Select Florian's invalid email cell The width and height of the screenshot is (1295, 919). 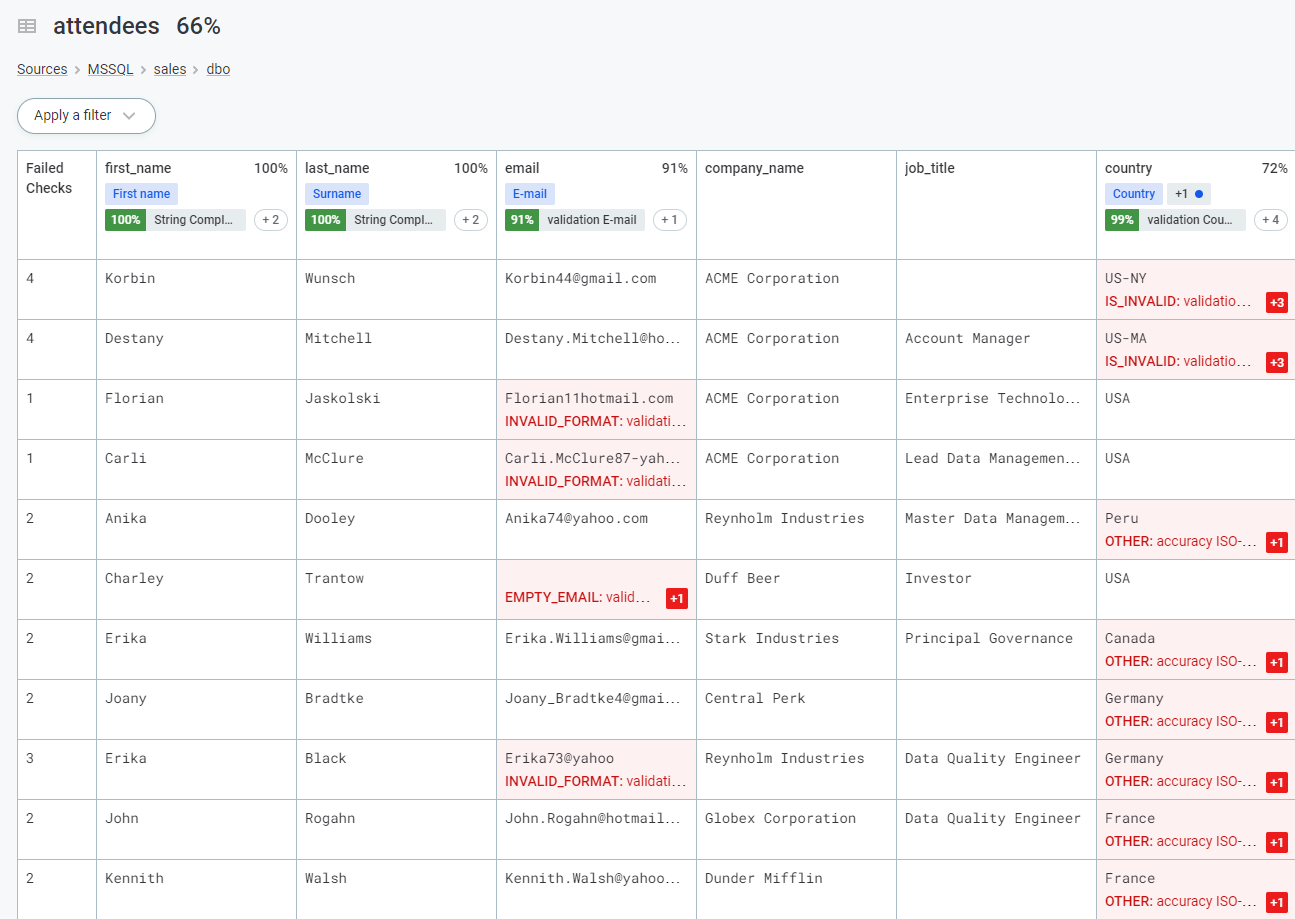[x=596, y=409]
